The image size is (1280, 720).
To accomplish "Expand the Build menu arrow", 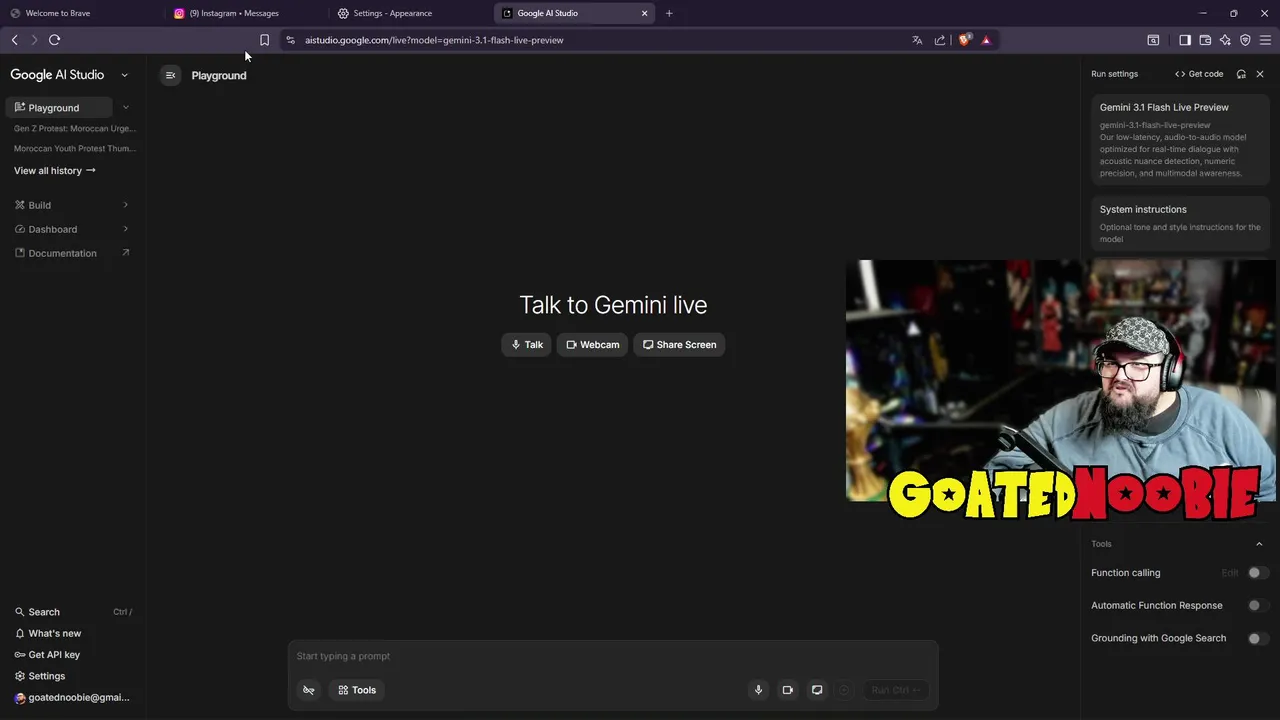I will [x=125, y=205].
